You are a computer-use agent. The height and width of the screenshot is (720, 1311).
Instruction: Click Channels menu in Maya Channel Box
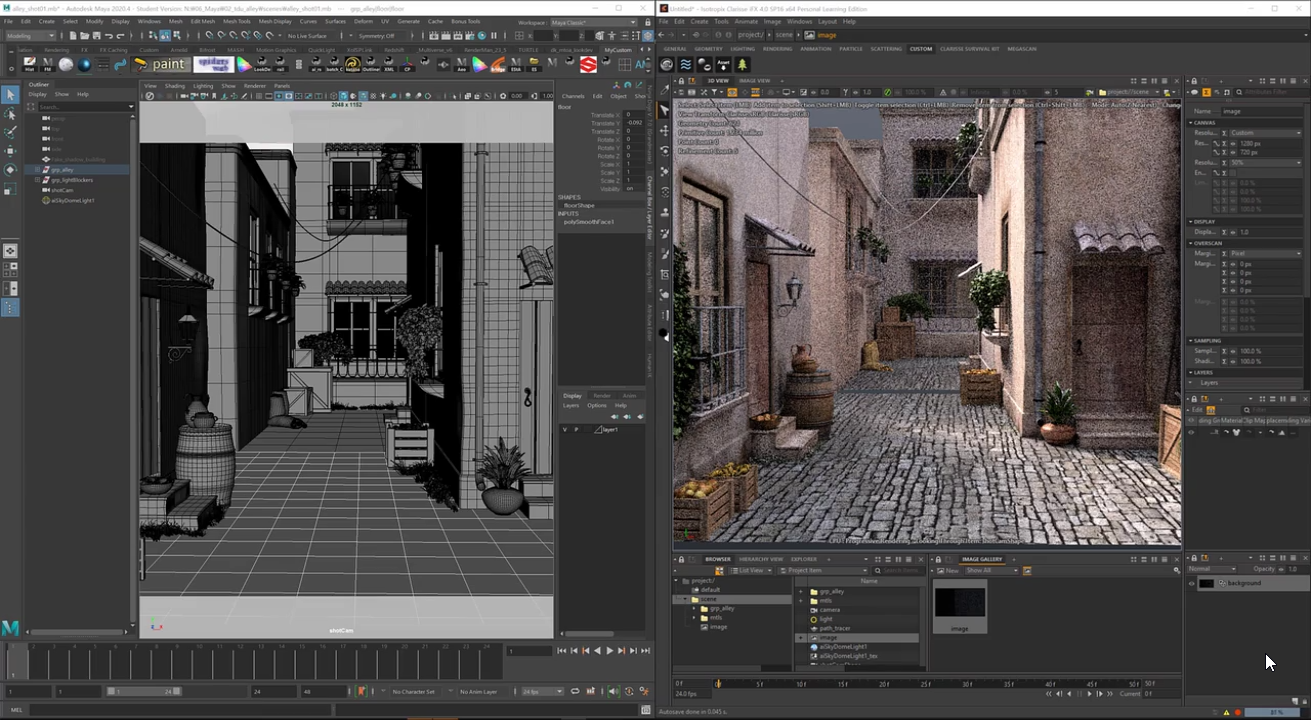pyautogui.click(x=573, y=96)
